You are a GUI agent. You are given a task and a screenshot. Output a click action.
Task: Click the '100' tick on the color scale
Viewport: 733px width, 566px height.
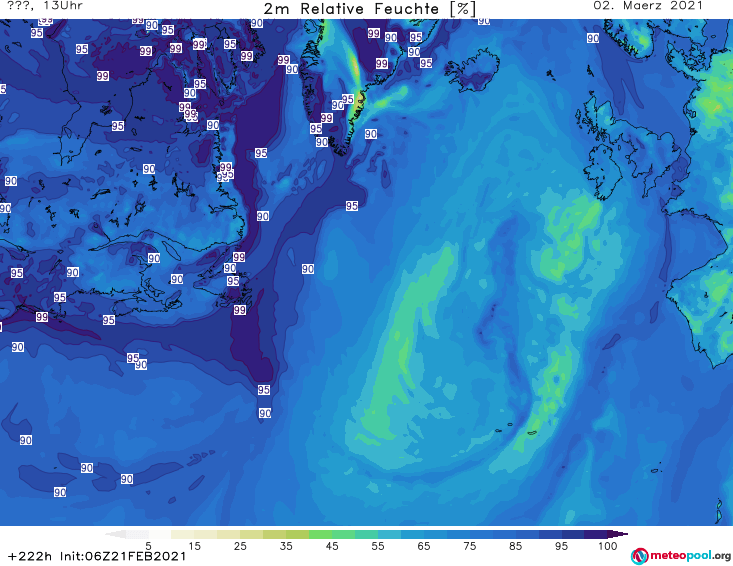(607, 545)
